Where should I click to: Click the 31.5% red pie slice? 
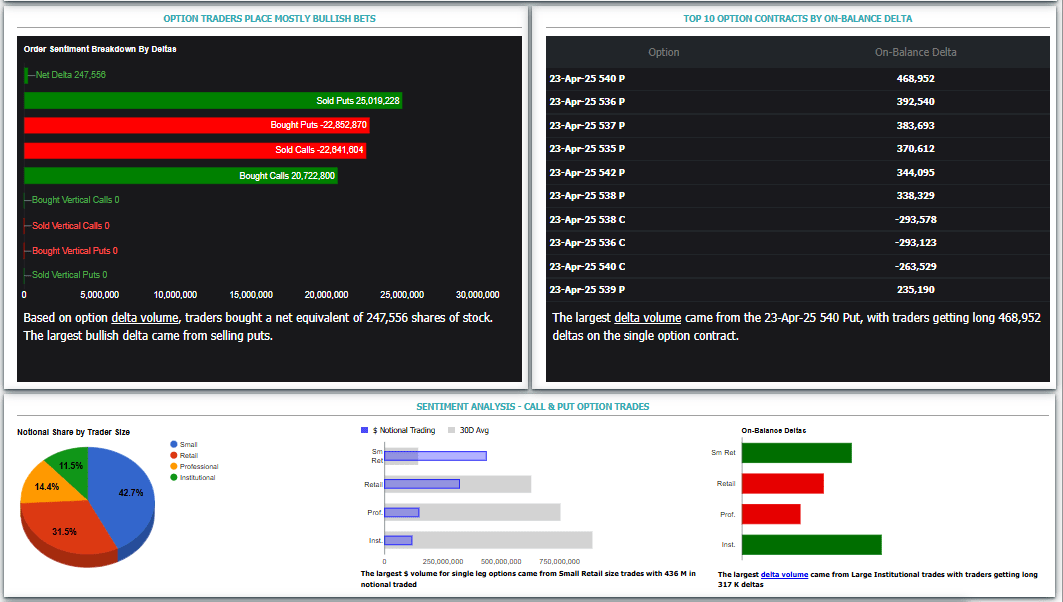coord(65,530)
